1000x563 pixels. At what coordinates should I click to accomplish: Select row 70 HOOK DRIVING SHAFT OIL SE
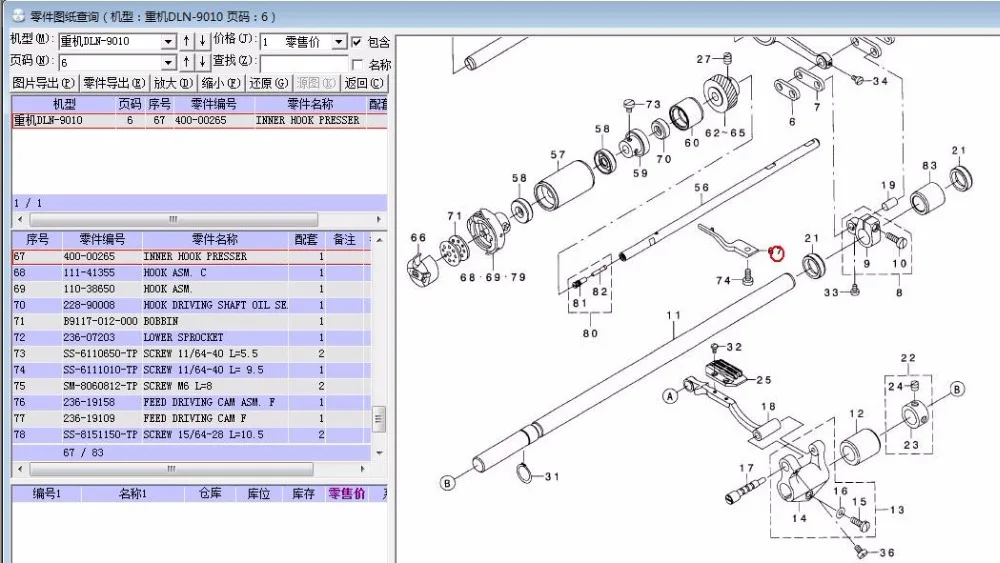(191, 305)
